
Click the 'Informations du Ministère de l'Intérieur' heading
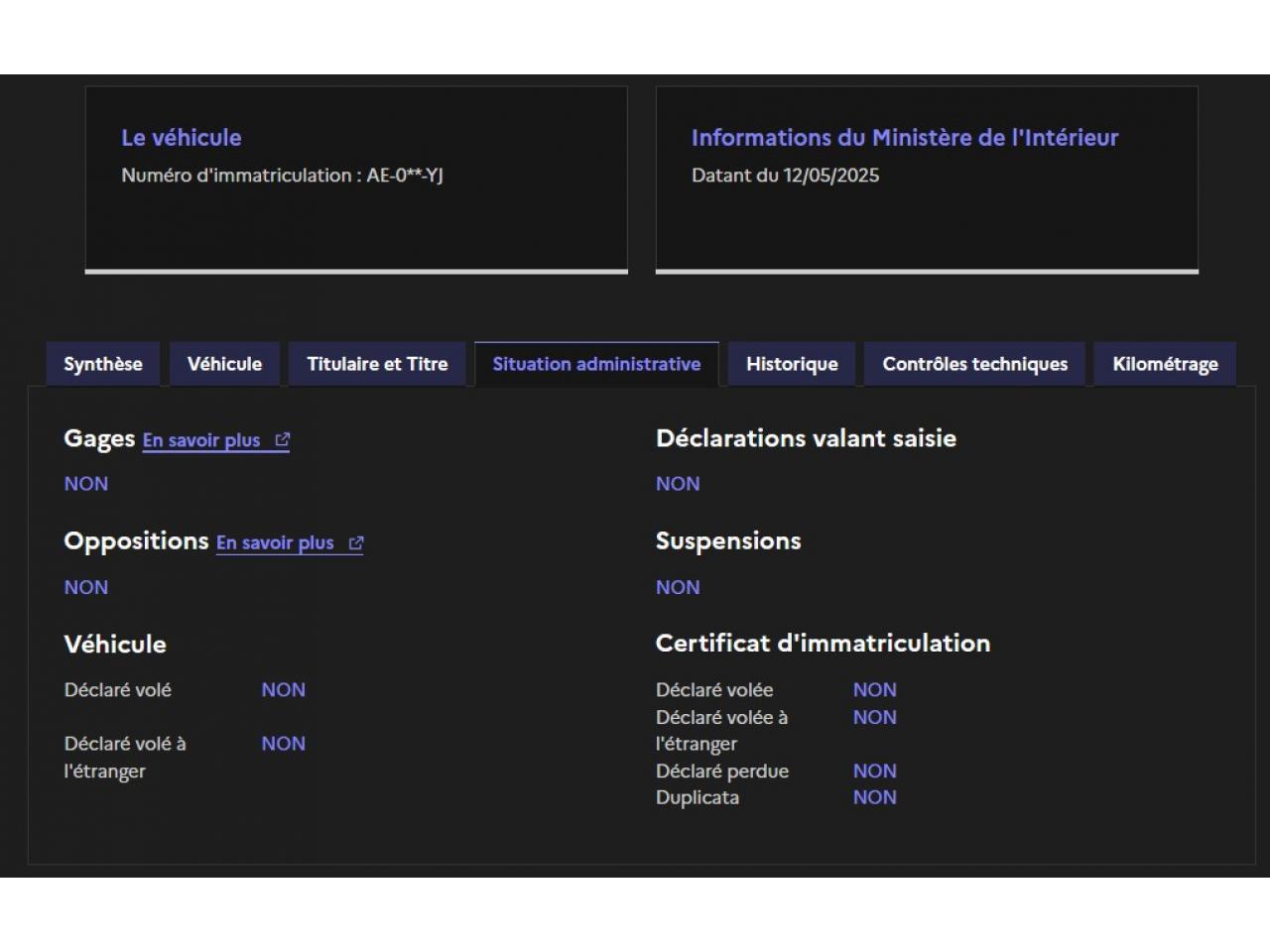(904, 138)
